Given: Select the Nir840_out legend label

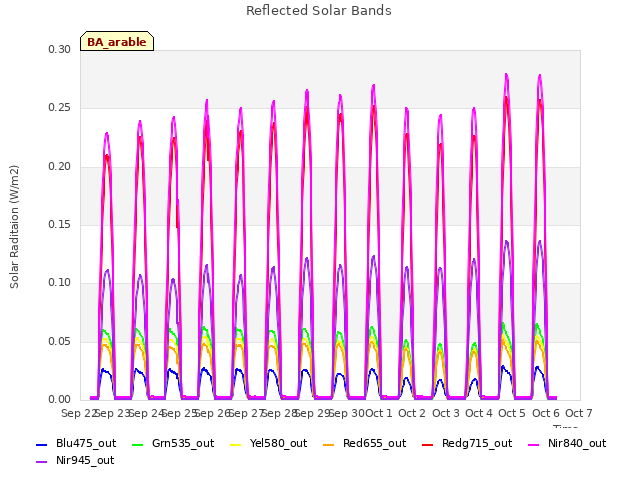Looking at the screenshot, I should [x=577, y=444].
